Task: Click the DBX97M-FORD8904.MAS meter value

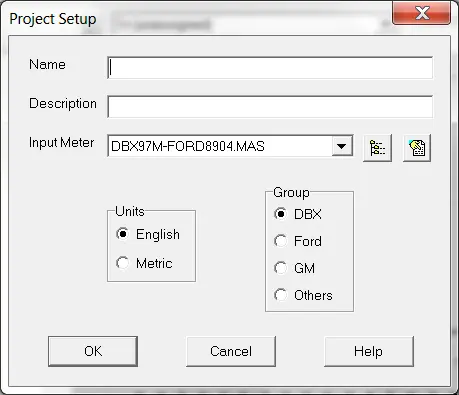Action: (188, 146)
